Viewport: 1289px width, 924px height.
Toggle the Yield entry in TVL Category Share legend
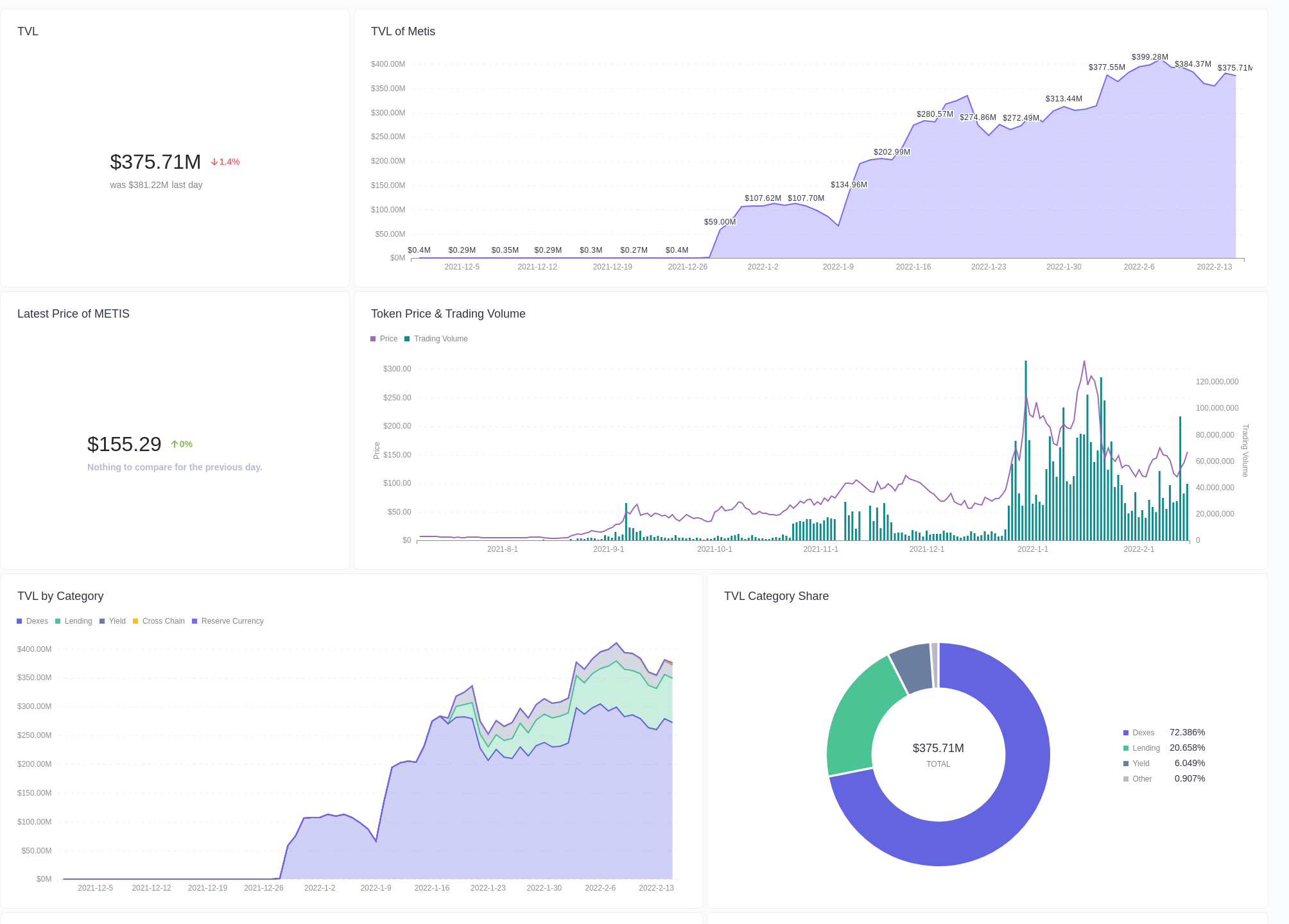1125,763
